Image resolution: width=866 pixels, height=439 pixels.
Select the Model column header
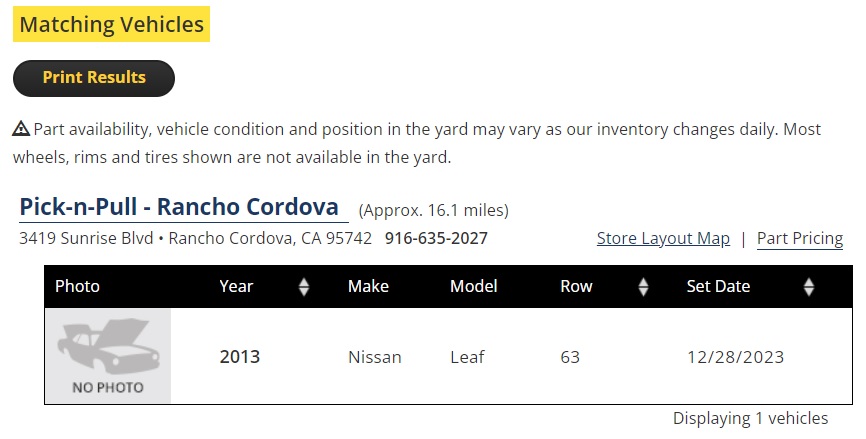[x=473, y=287]
